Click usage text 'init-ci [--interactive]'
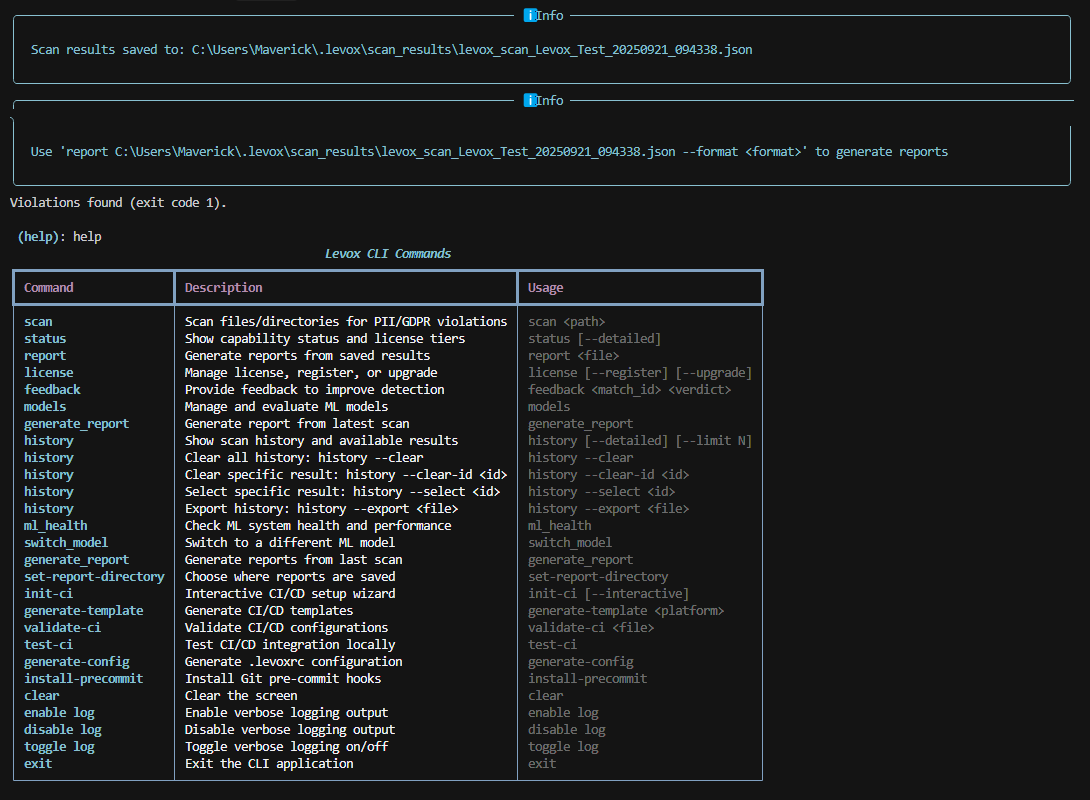Screen dimensions: 1090x800 [608, 594]
